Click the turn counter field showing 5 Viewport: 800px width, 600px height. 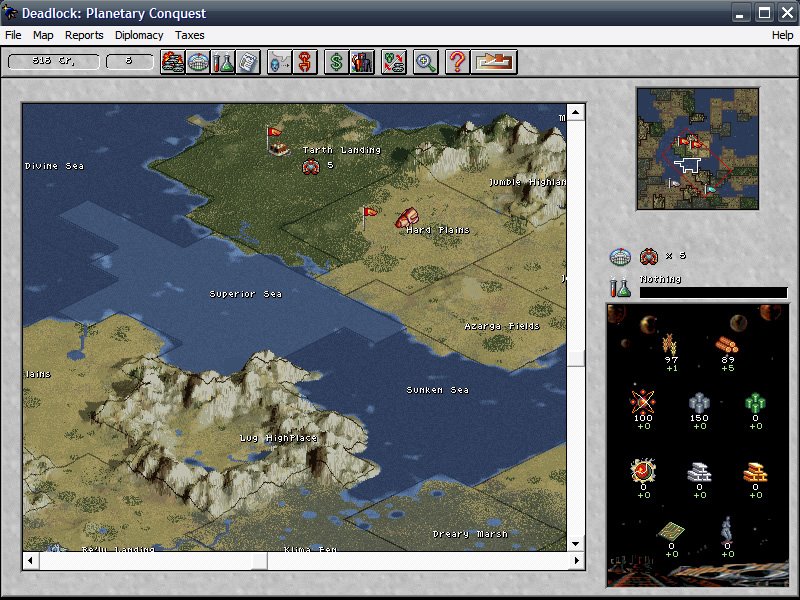[x=130, y=61]
